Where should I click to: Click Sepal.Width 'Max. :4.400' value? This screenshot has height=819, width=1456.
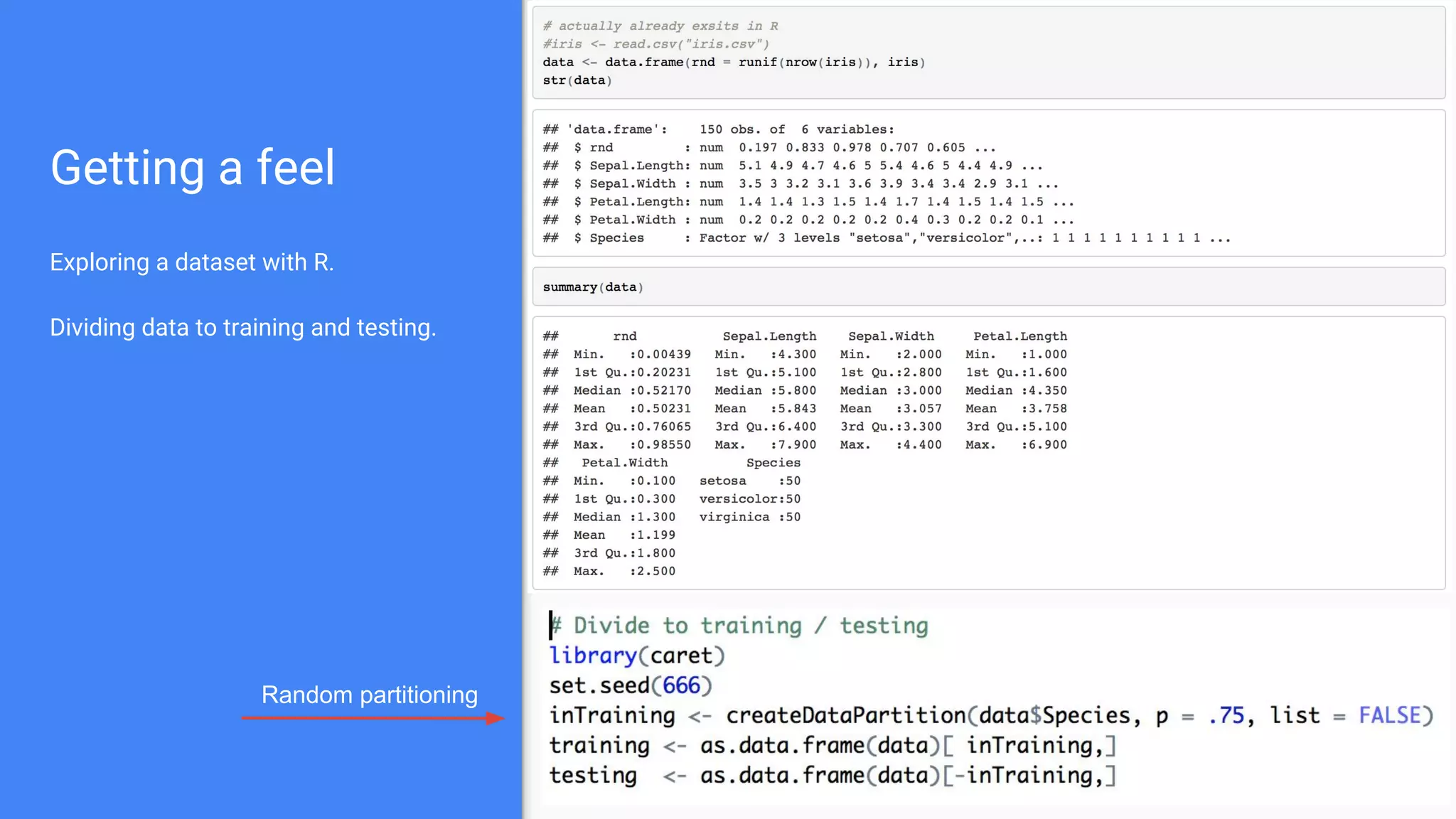891,445
